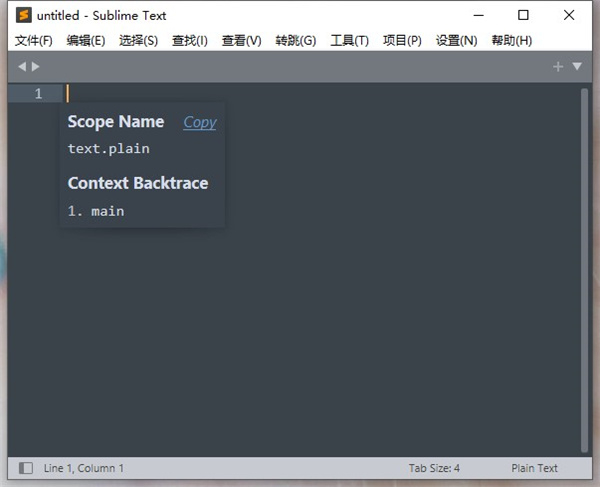600x487 pixels.
Task: Open the 查找(I) menu
Action: 189,41
